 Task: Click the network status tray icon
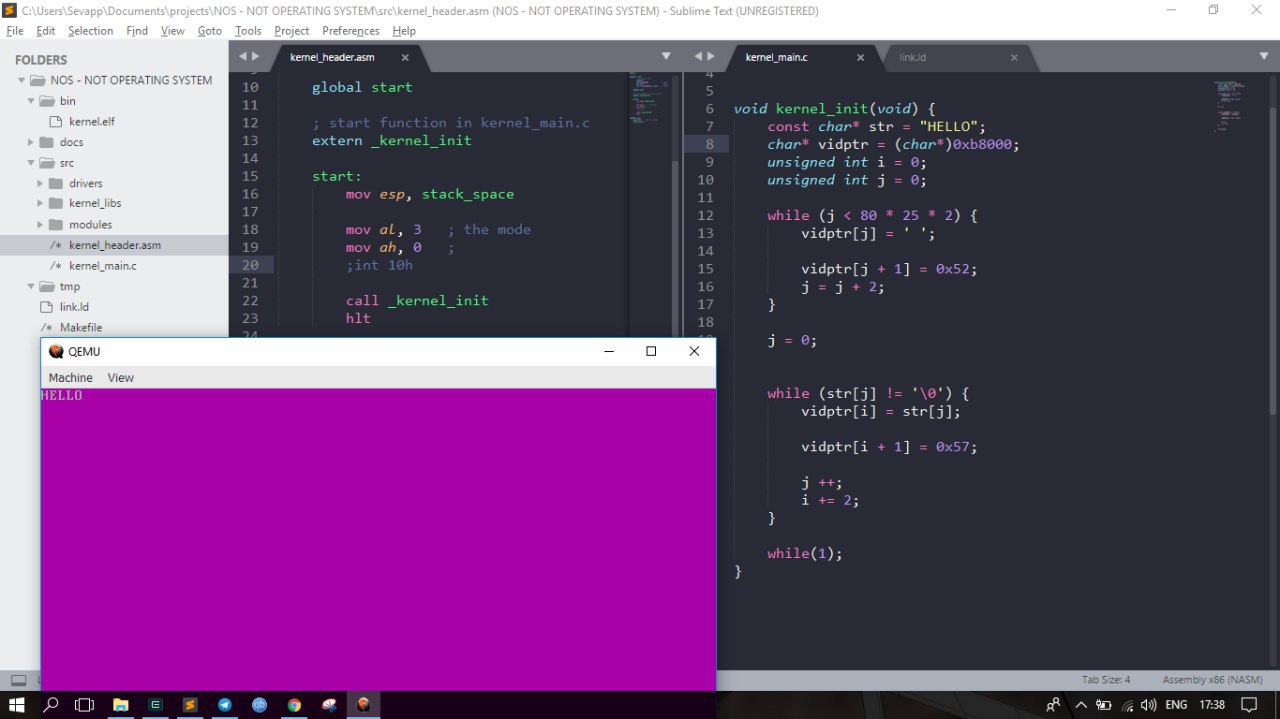click(x=1126, y=705)
